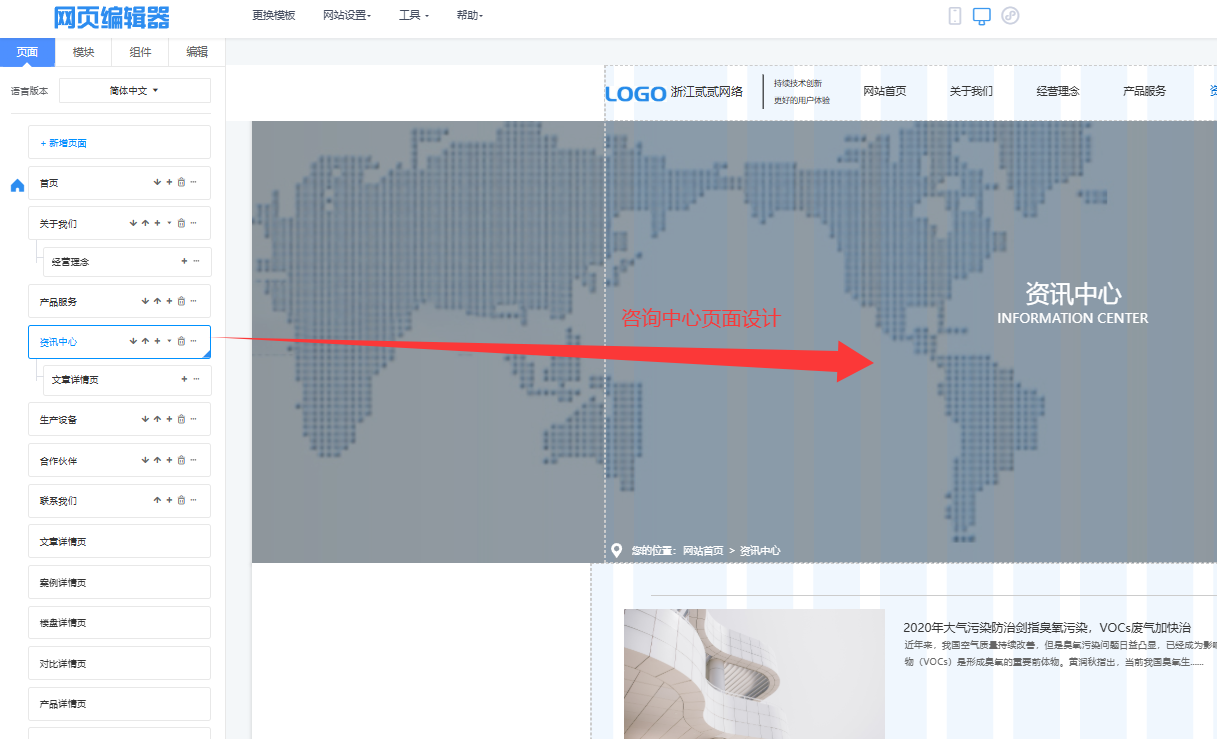Switch to the 组件 tab
This screenshot has height=739, width=1217.
coord(141,52)
